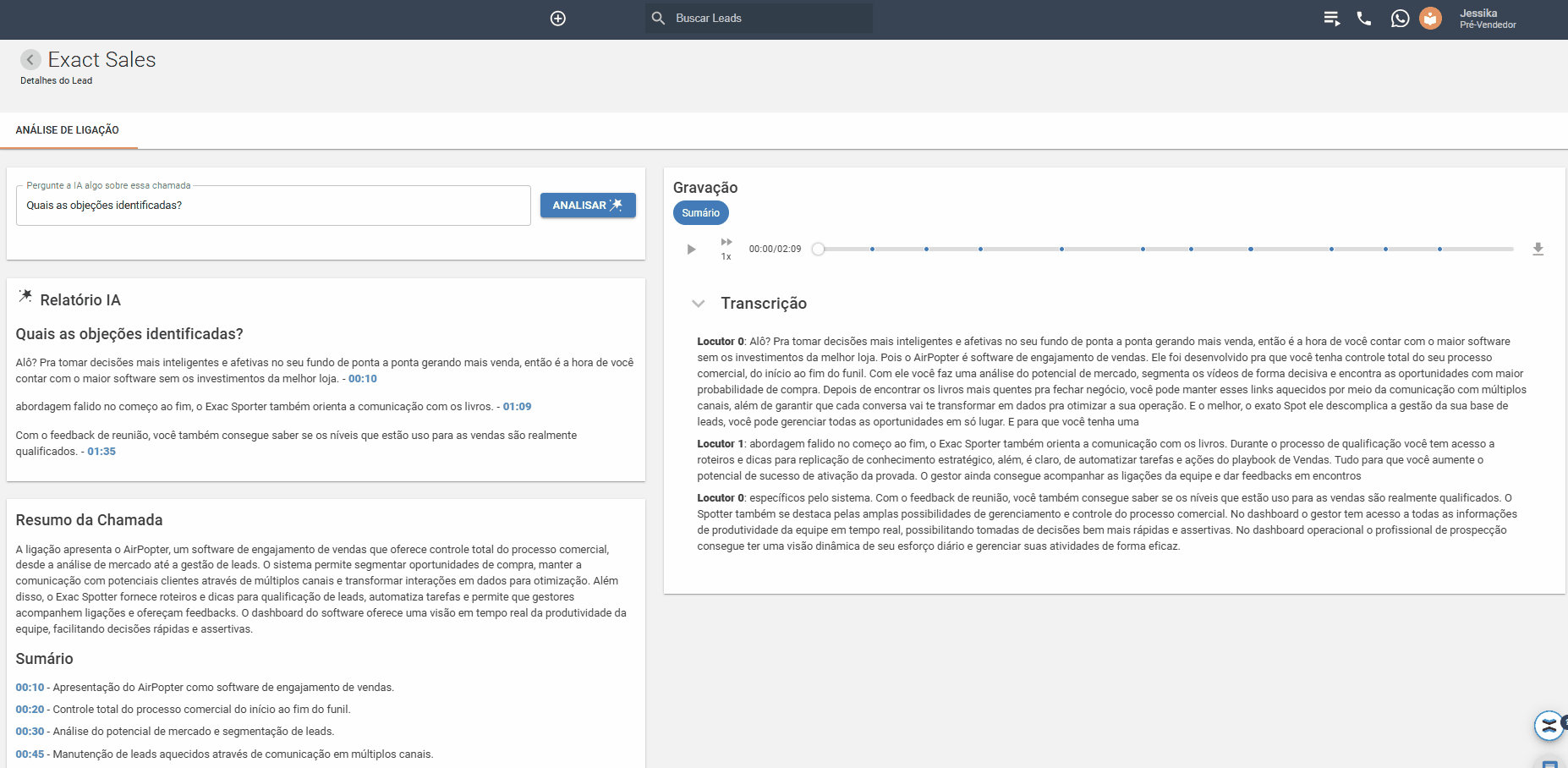Jump to timestamp 00:10 in objections report
This screenshot has height=768, width=1568.
[363, 379]
